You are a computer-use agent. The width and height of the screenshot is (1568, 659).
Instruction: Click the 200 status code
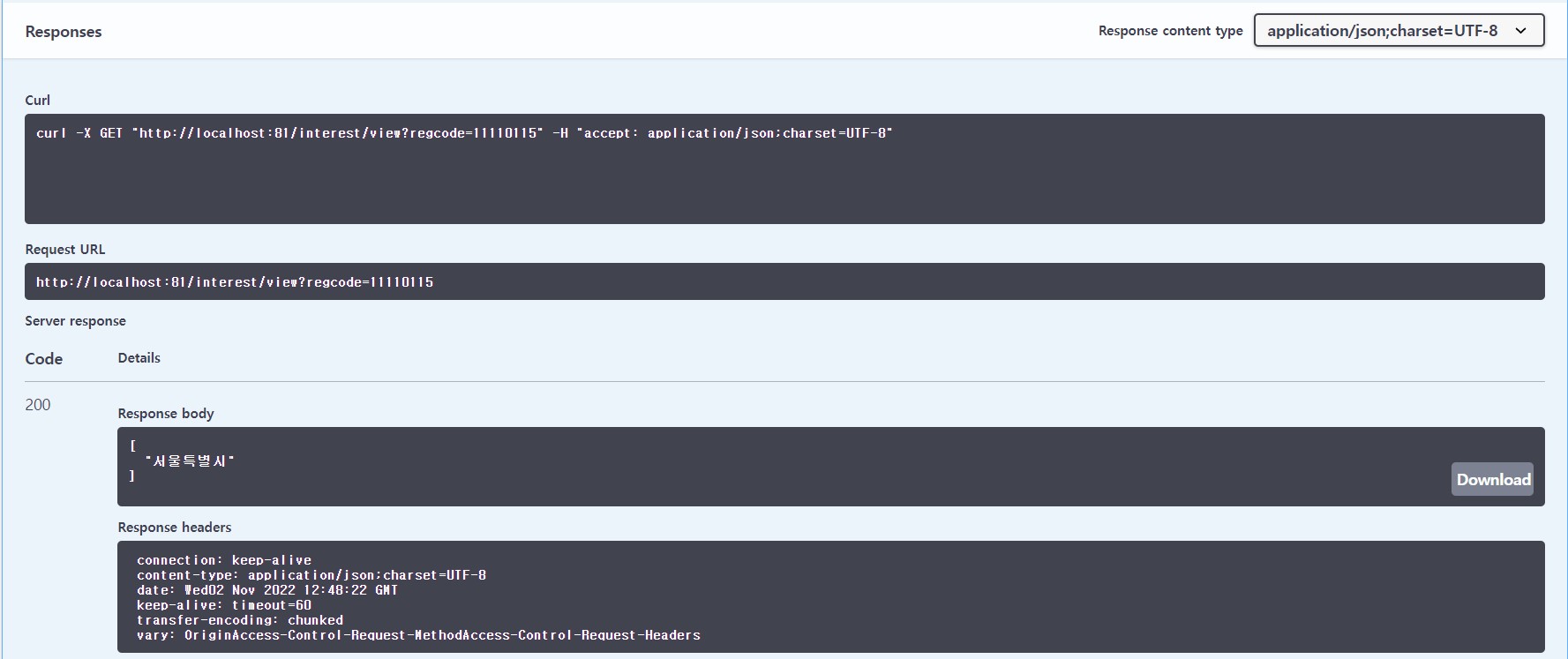(38, 404)
